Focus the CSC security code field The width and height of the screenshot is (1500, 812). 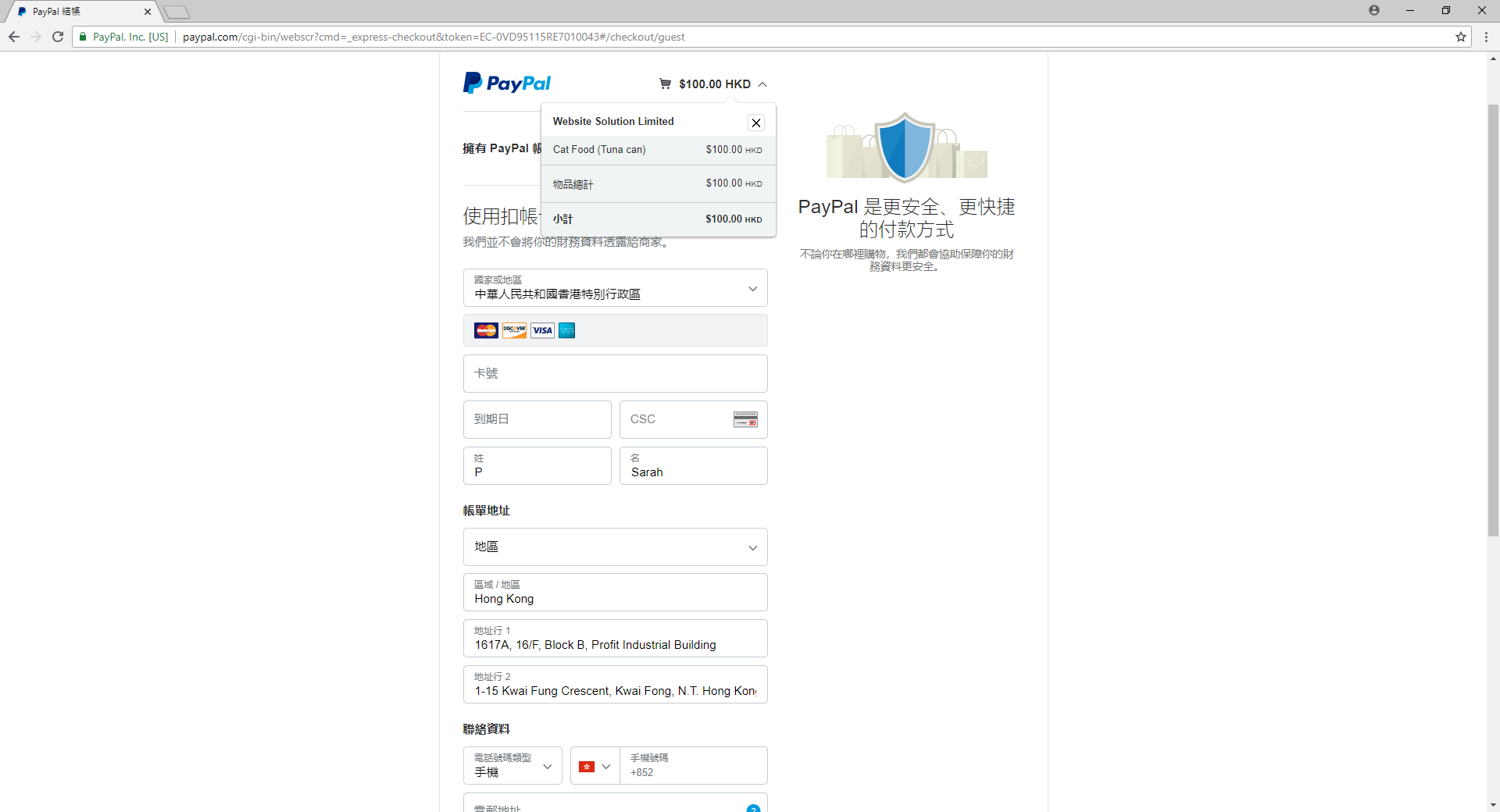click(x=694, y=420)
